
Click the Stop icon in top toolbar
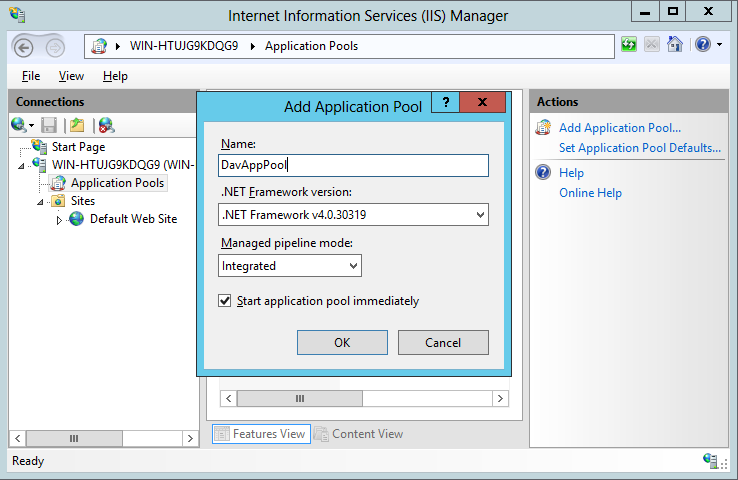point(652,45)
